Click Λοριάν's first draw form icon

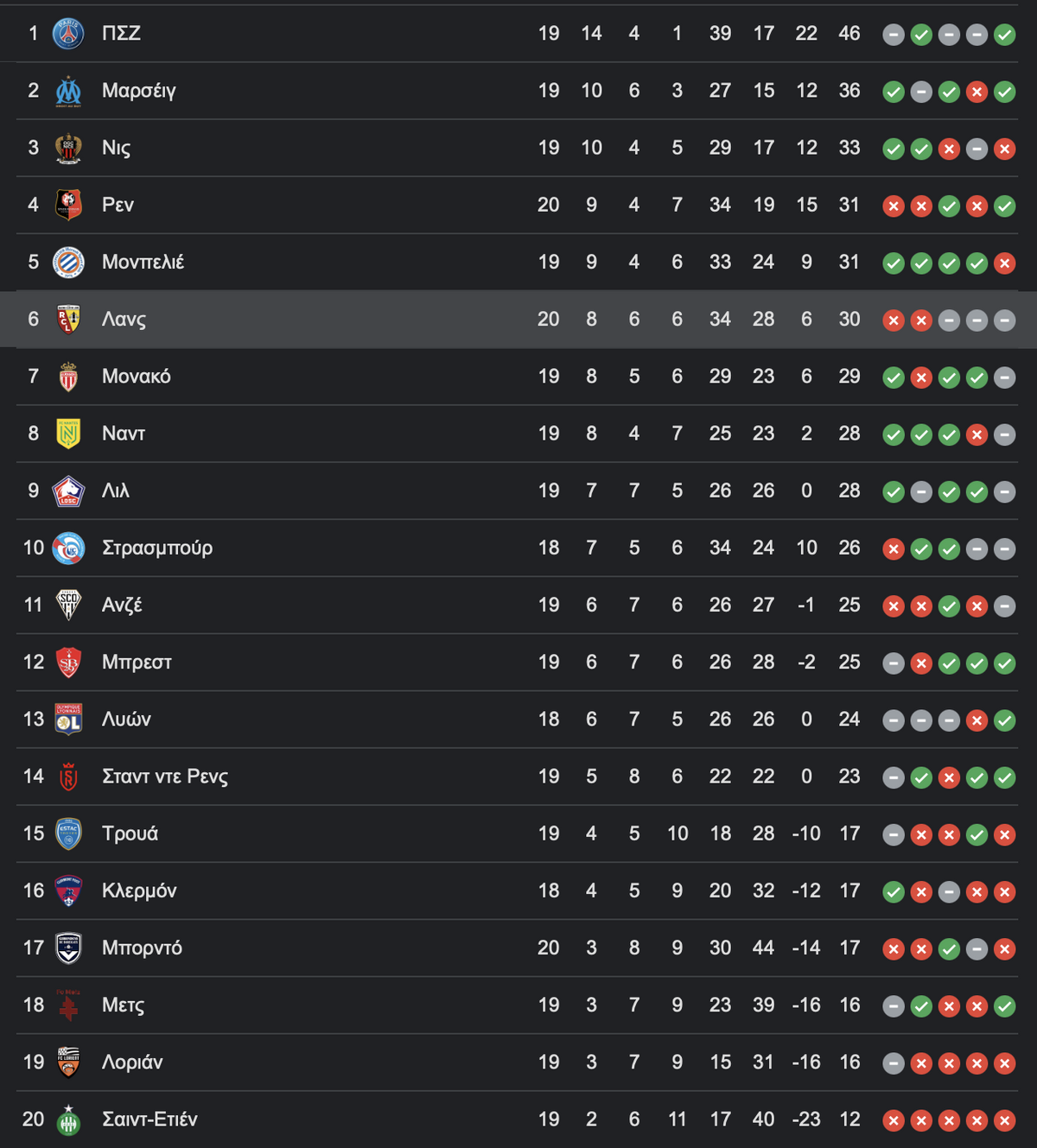pos(894,1063)
